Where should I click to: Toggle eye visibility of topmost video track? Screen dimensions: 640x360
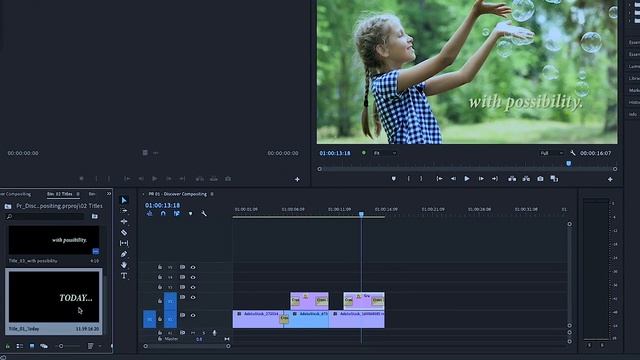tap(193, 267)
